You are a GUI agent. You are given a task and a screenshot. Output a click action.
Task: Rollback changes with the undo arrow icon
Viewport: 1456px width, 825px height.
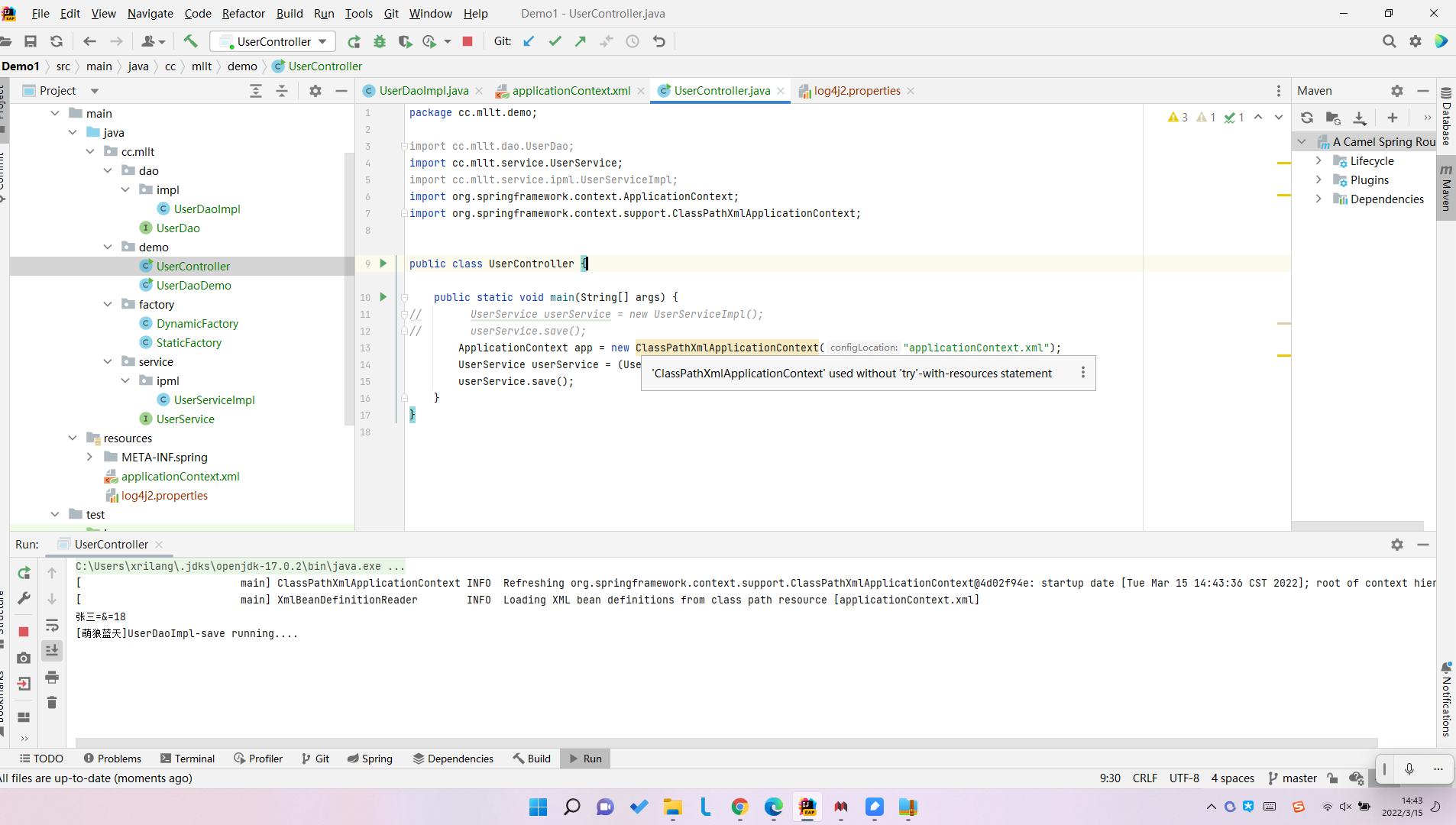tap(659, 41)
